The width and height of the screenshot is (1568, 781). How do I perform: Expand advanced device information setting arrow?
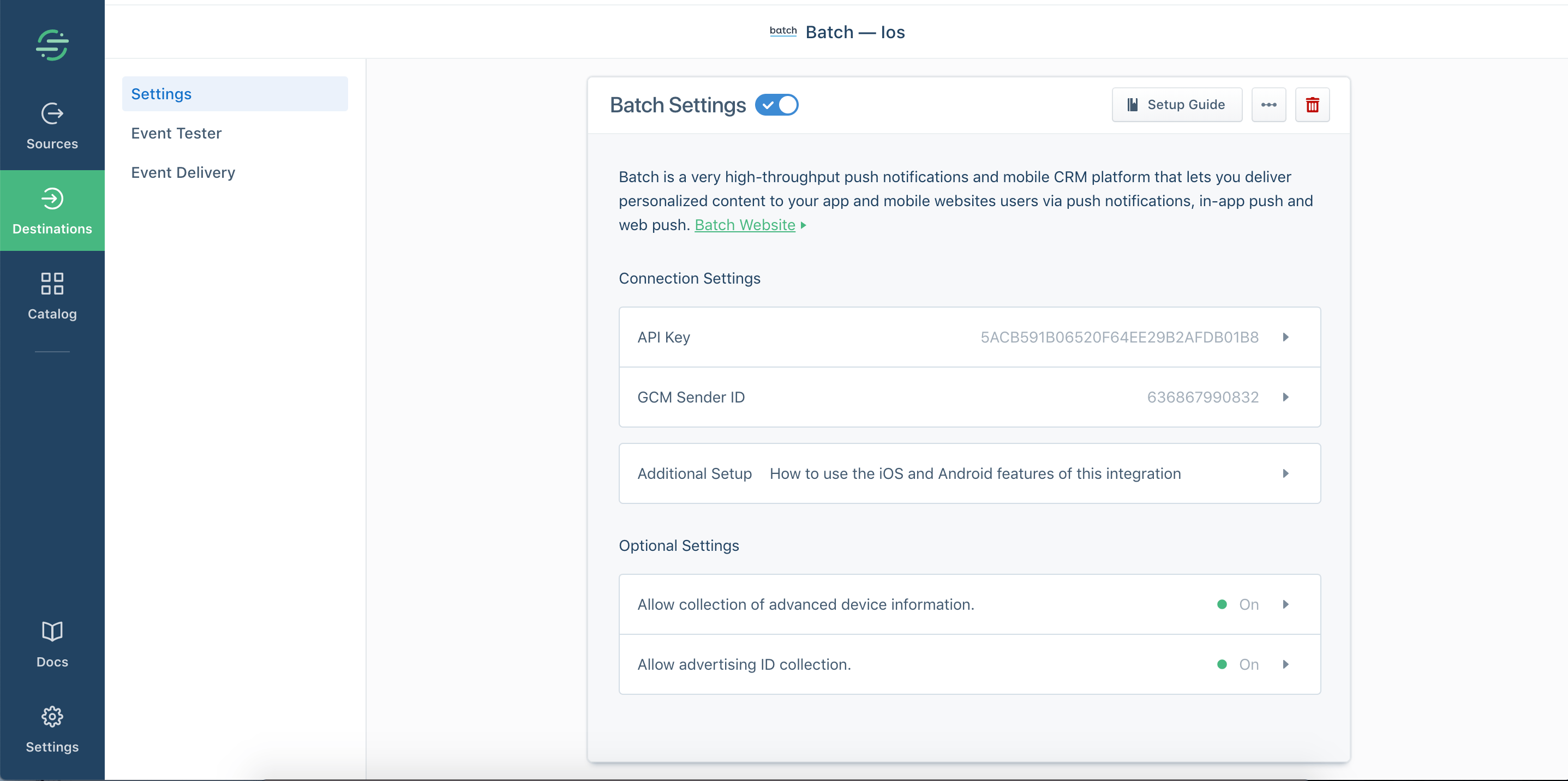point(1285,605)
